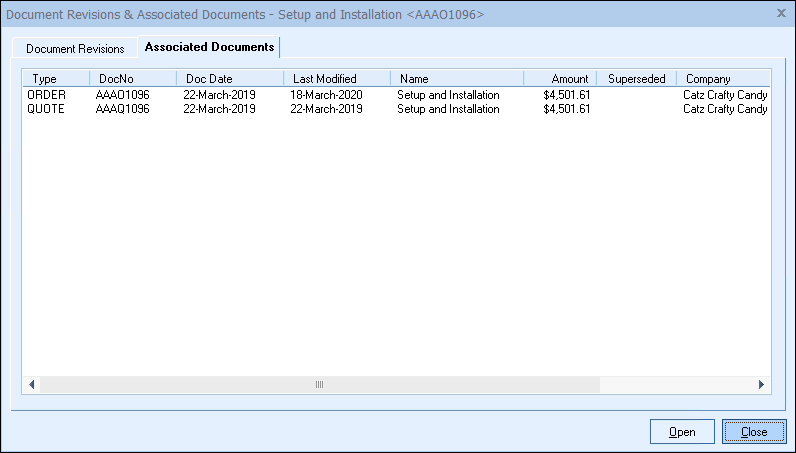The width and height of the screenshot is (796, 453).
Task: Click the 18-March-2020 last modified cell
Action: [x=326, y=95]
